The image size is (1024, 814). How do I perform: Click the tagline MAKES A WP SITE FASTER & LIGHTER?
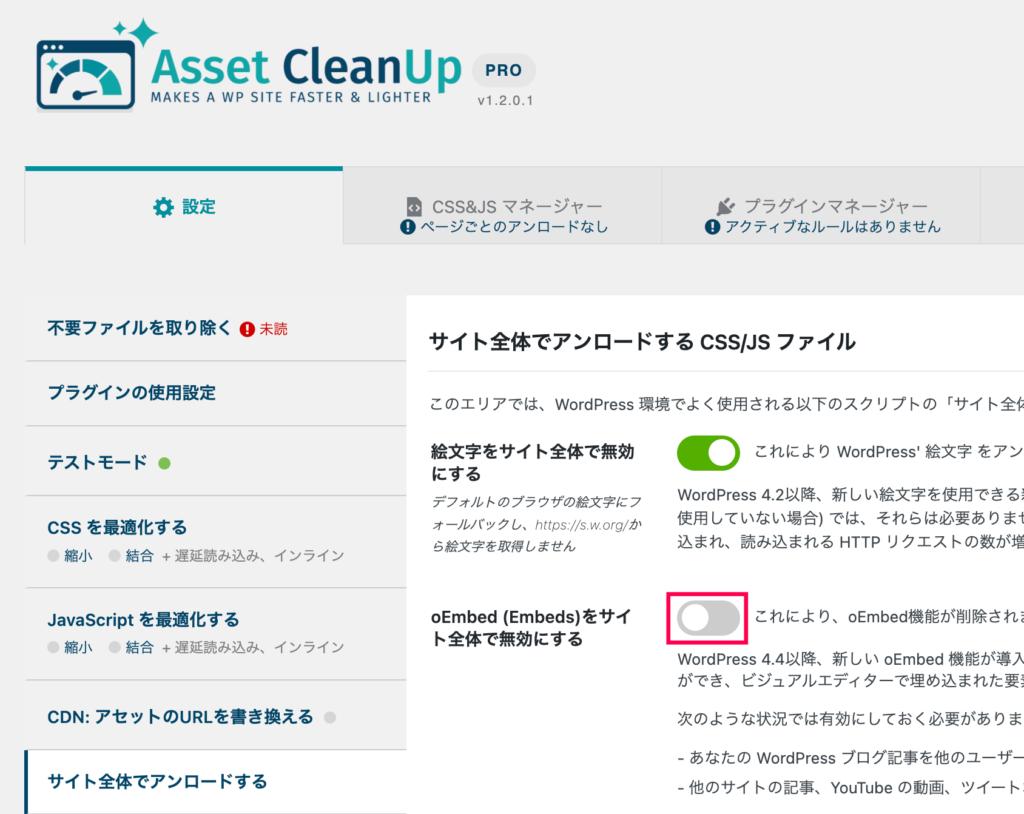tap(291, 97)
